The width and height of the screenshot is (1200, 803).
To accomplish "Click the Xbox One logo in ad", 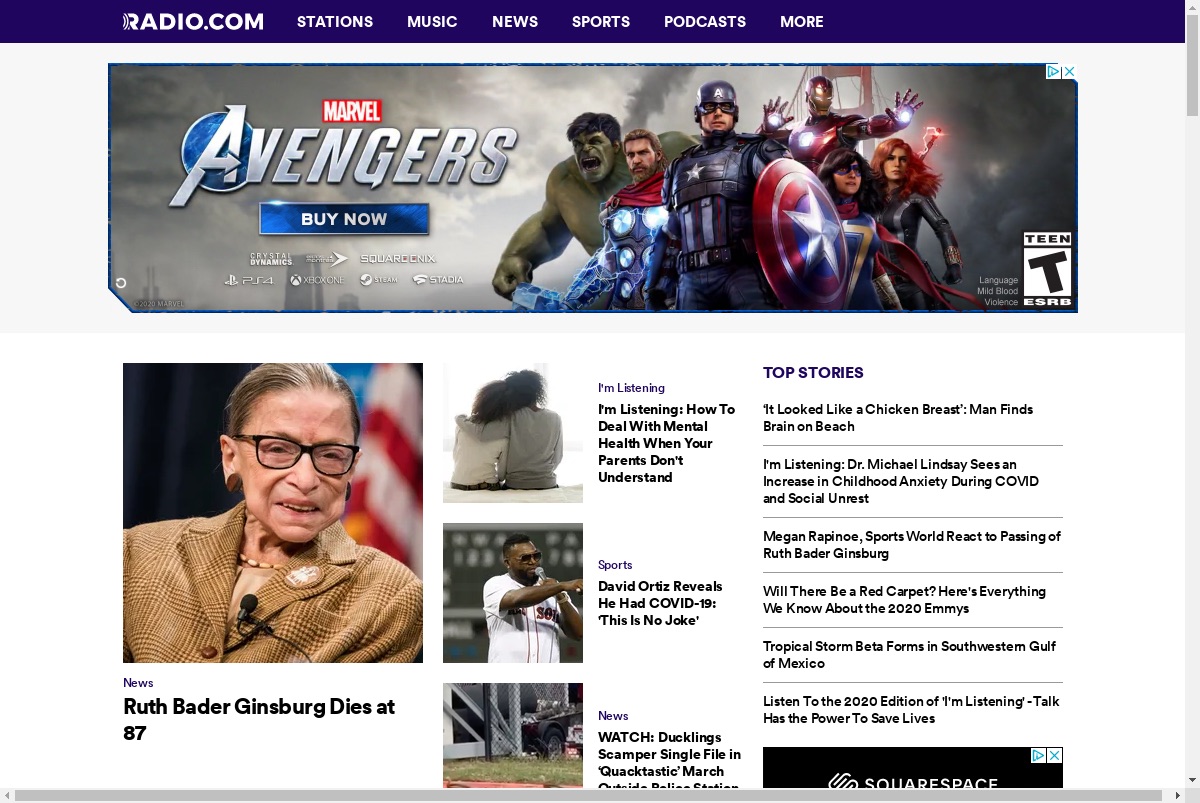I will 317,280.
